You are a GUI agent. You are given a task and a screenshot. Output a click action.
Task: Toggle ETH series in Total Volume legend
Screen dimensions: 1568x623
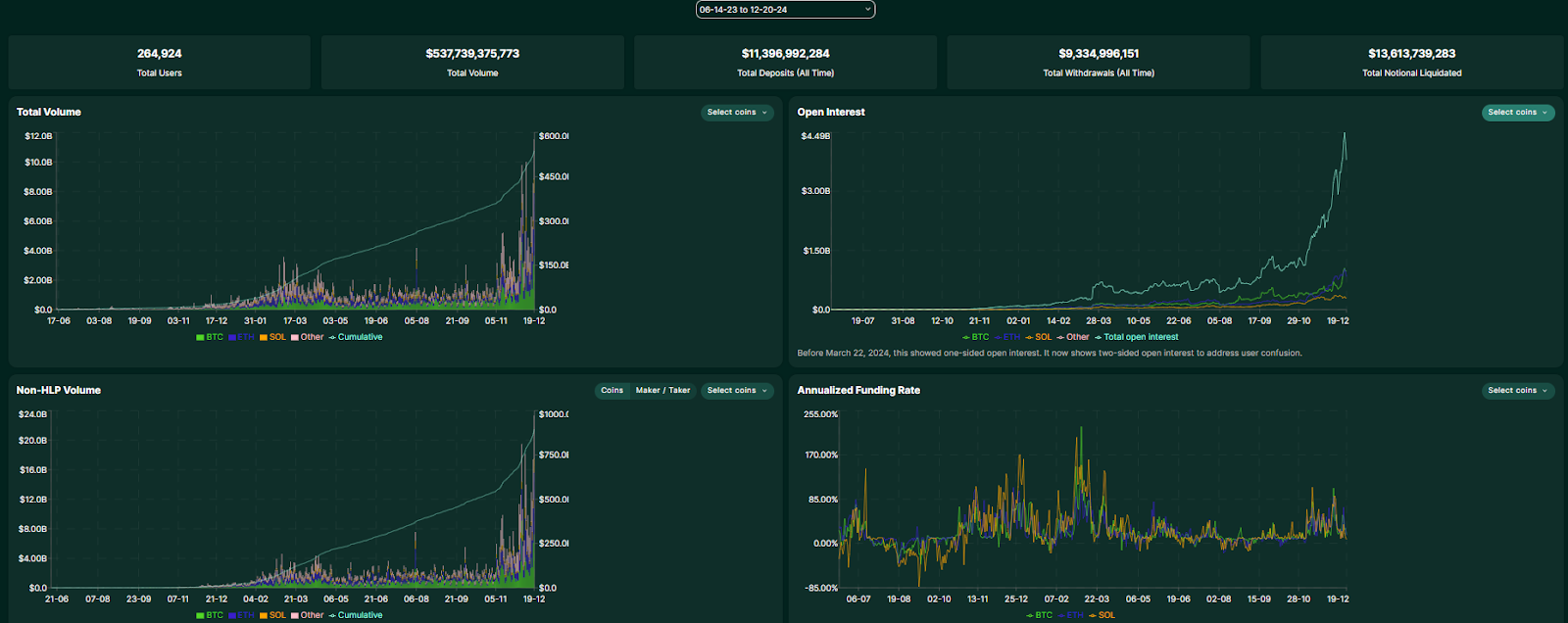241,337
